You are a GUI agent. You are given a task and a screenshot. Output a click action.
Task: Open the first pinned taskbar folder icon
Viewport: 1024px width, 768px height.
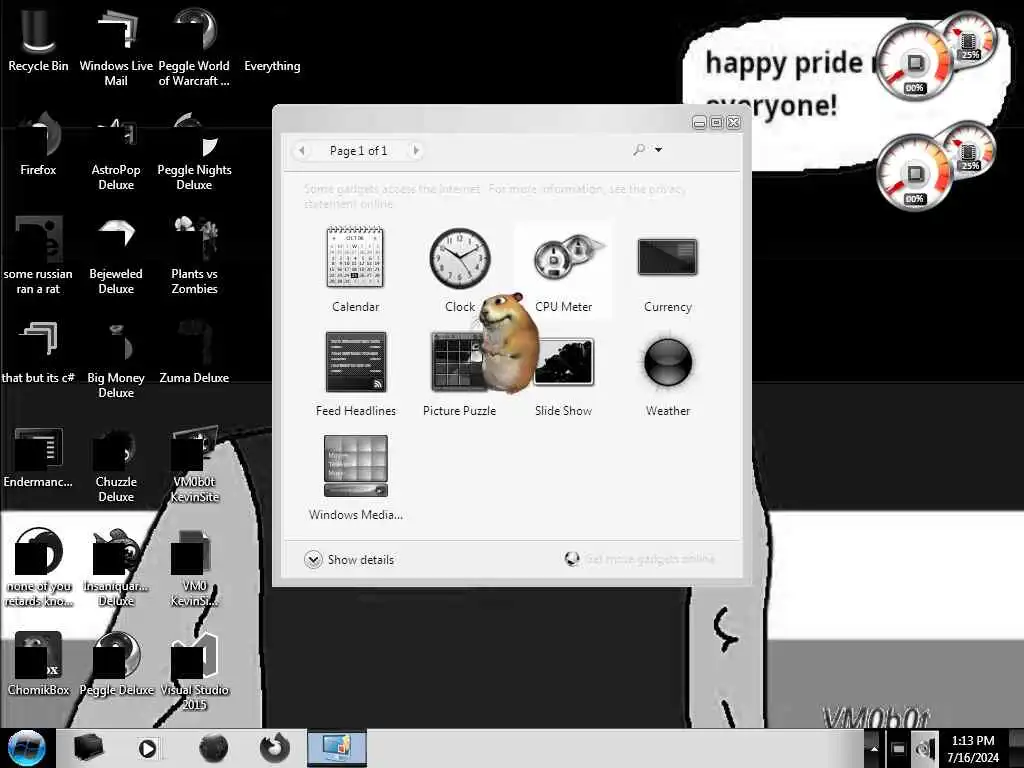click(x=88, y=748)
